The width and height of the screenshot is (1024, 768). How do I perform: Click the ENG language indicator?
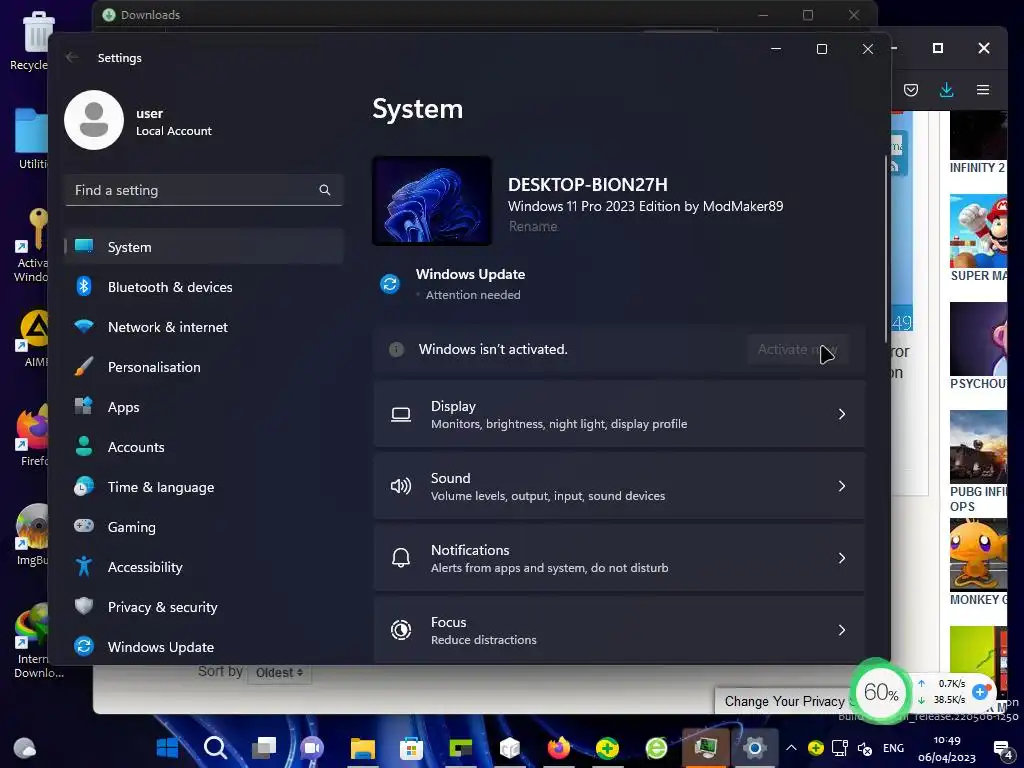[893, 748]
